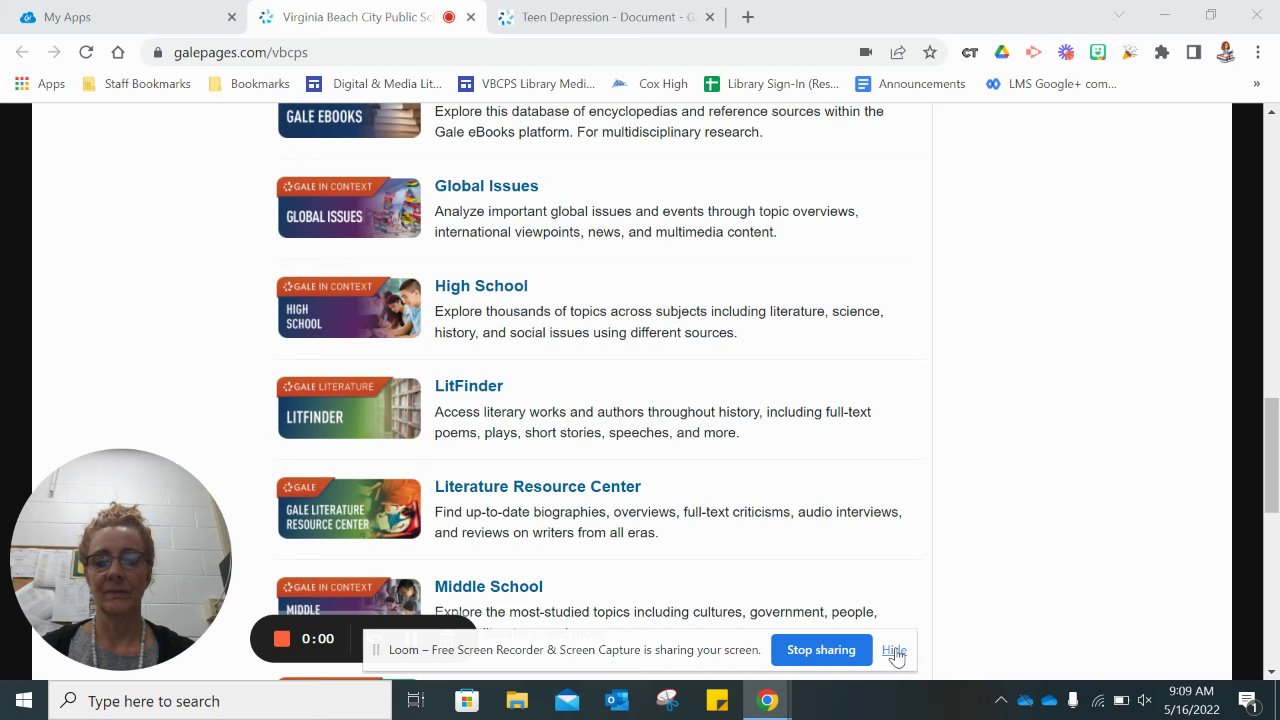Toggle the muted speaker volume icon

pyautogui.click(x=1145, y=700)
